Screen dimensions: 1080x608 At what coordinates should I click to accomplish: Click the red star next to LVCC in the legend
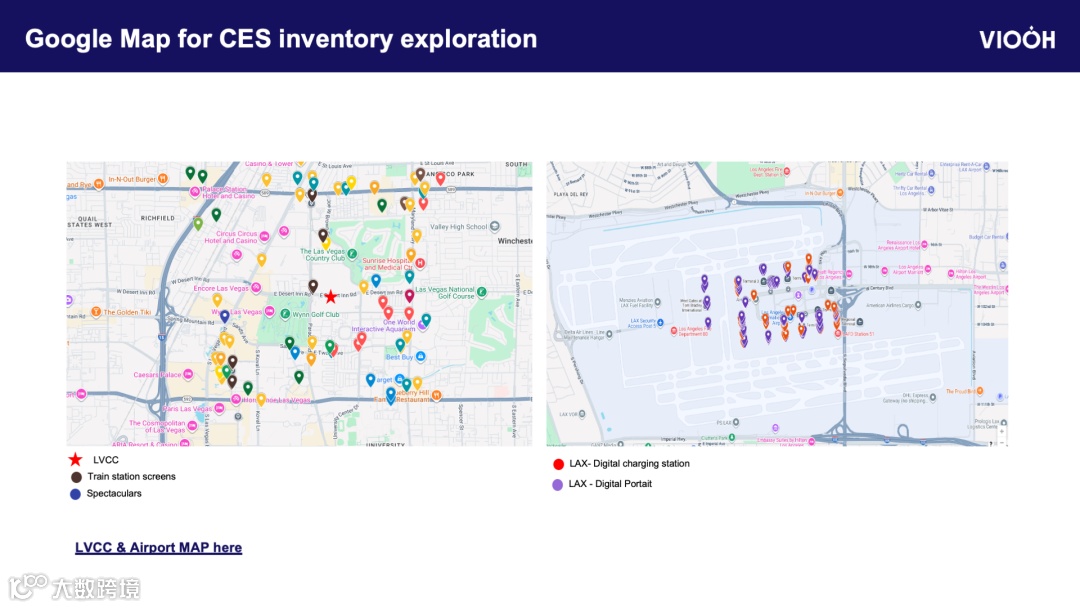point(76,459)
